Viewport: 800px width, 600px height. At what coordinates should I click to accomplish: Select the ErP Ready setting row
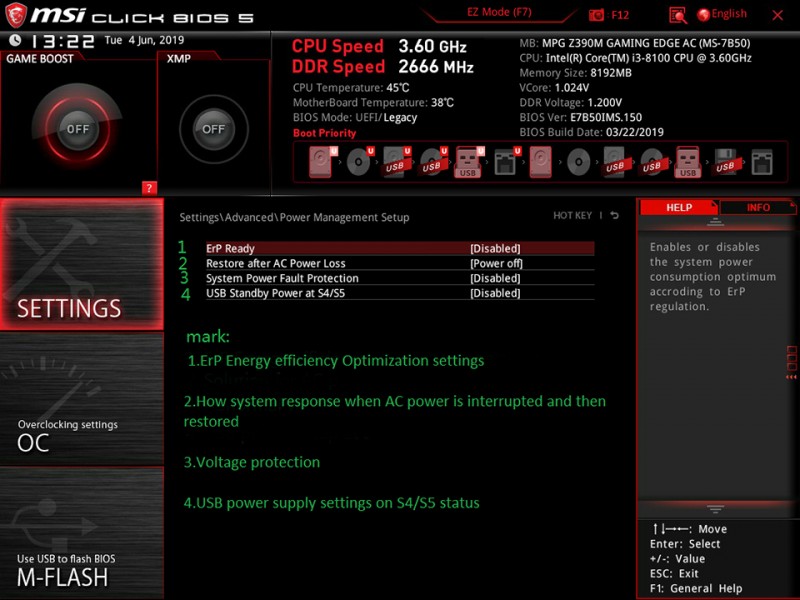pyautogui.click(x=400, y=248)
